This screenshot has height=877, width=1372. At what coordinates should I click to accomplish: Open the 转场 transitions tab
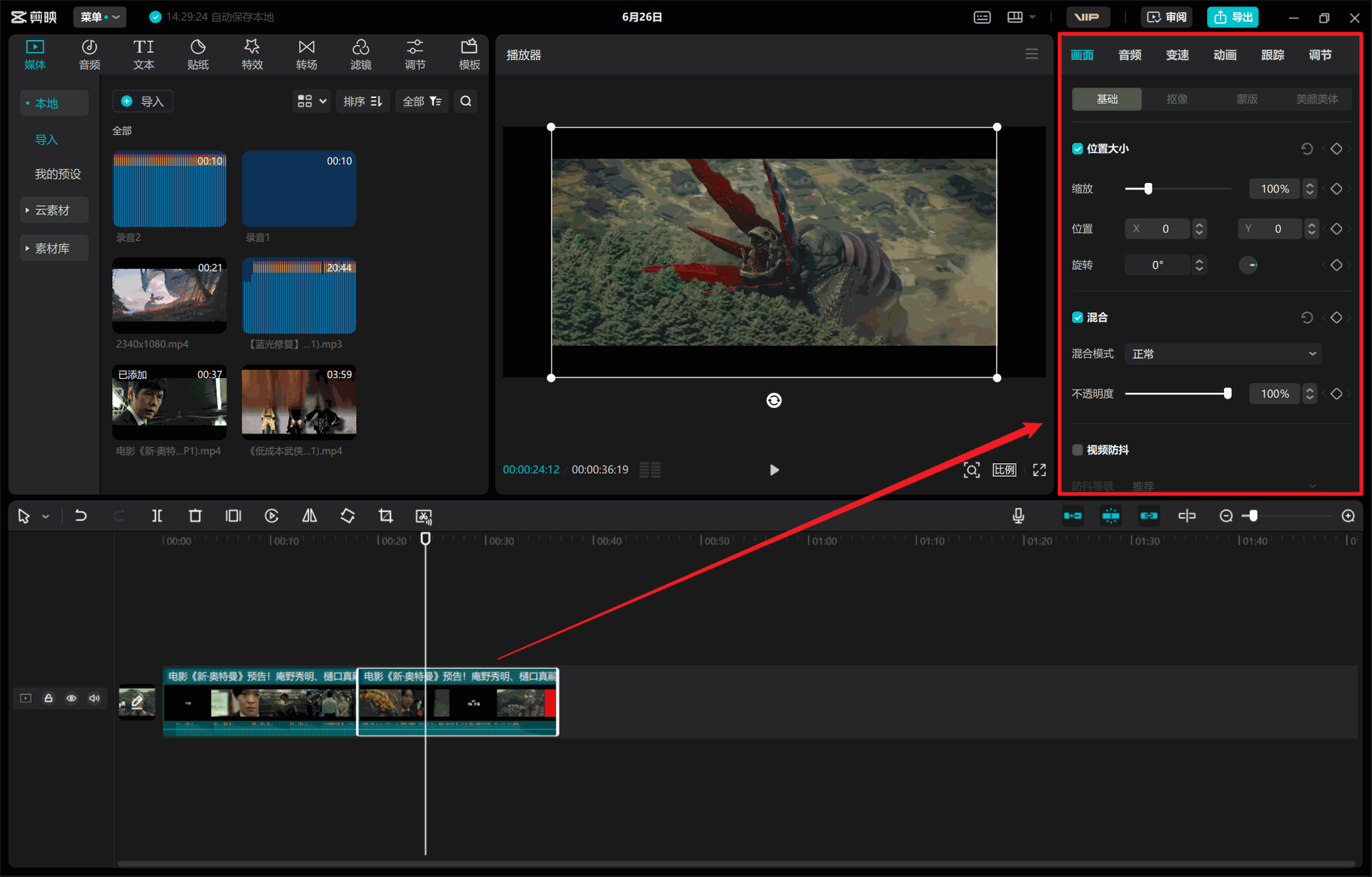point(307,54)
